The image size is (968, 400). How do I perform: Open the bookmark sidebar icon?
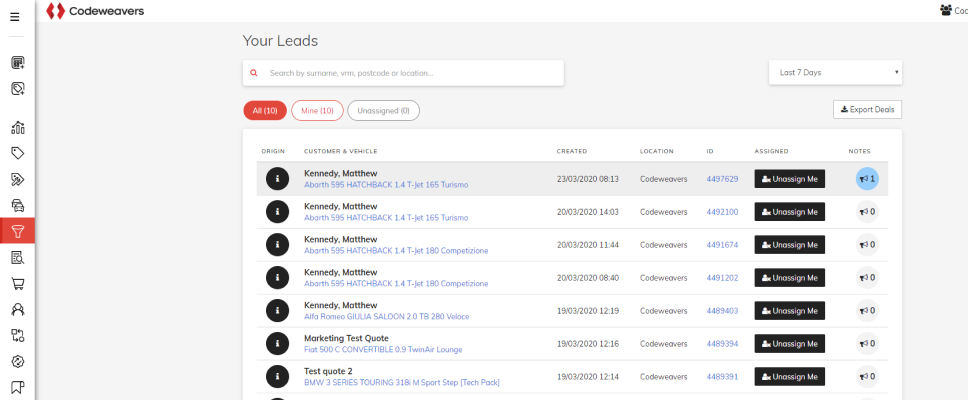[x=18, y=387]
